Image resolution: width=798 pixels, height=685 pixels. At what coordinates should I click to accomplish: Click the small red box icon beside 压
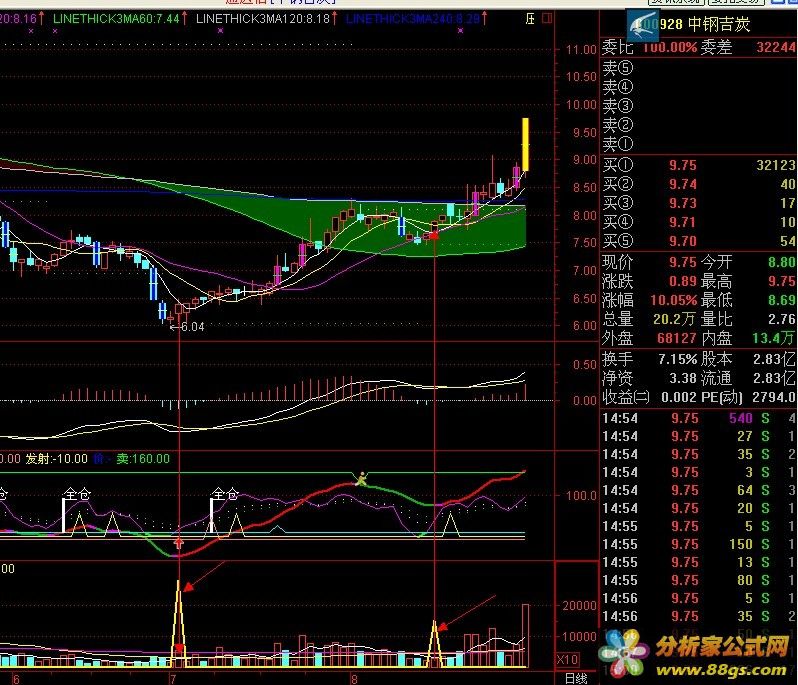point(547,19)
